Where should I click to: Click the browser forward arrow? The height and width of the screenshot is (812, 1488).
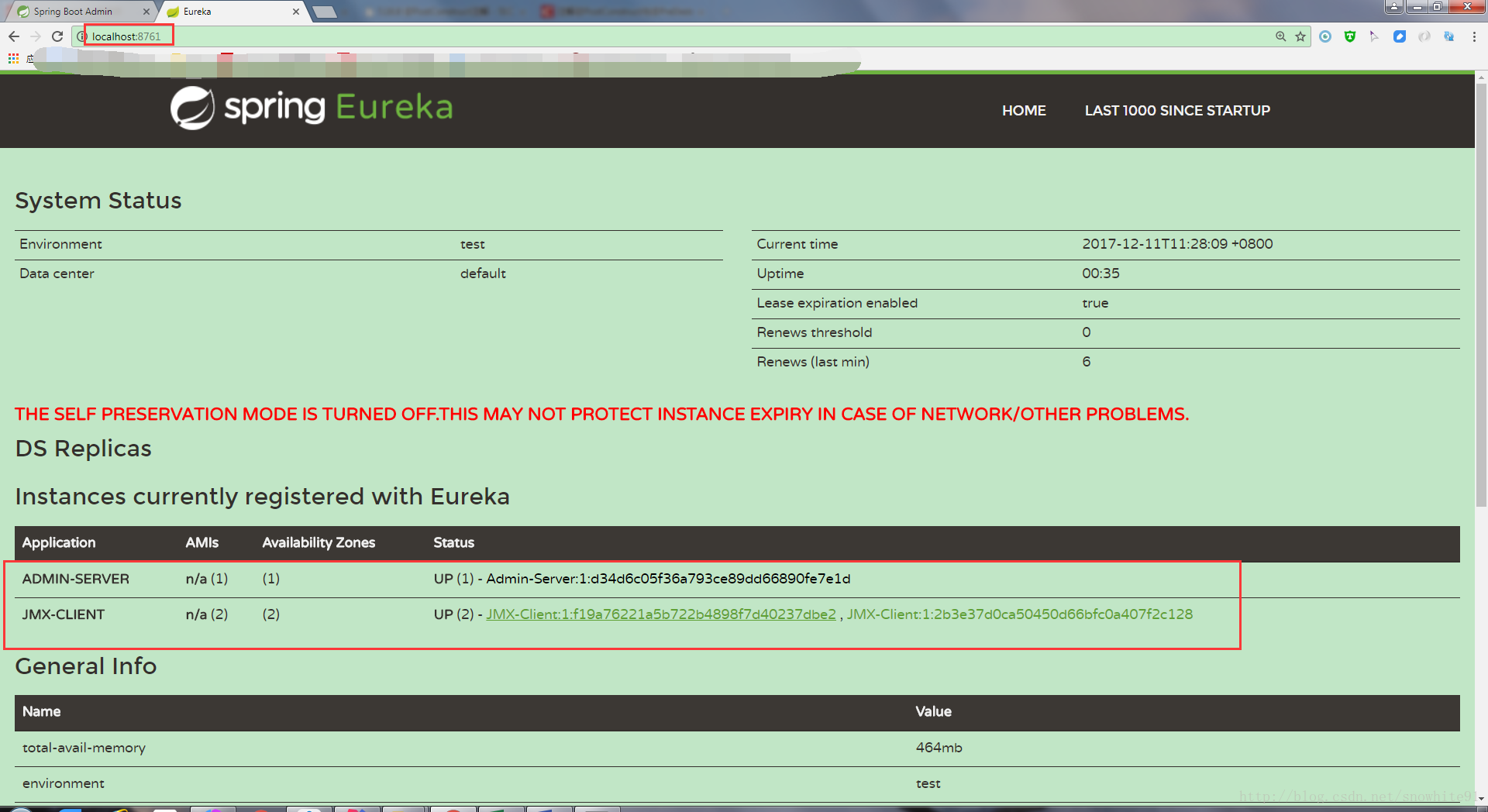pyautogui.click(x=36, y=36)
